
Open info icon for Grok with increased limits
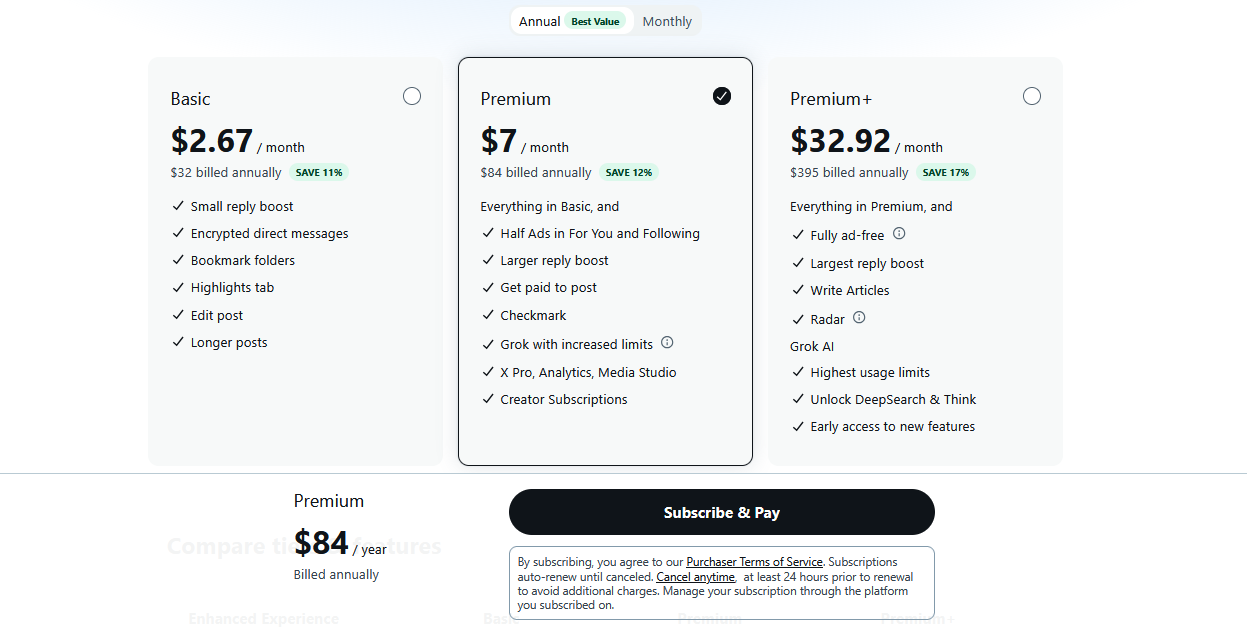[667, 342]
